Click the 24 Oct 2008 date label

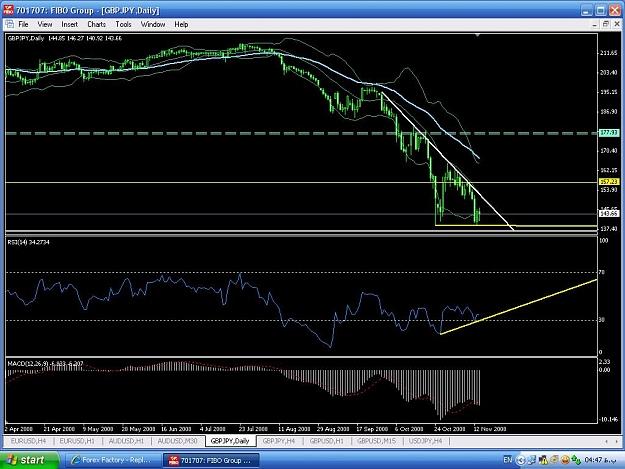[x=450, y=429]
